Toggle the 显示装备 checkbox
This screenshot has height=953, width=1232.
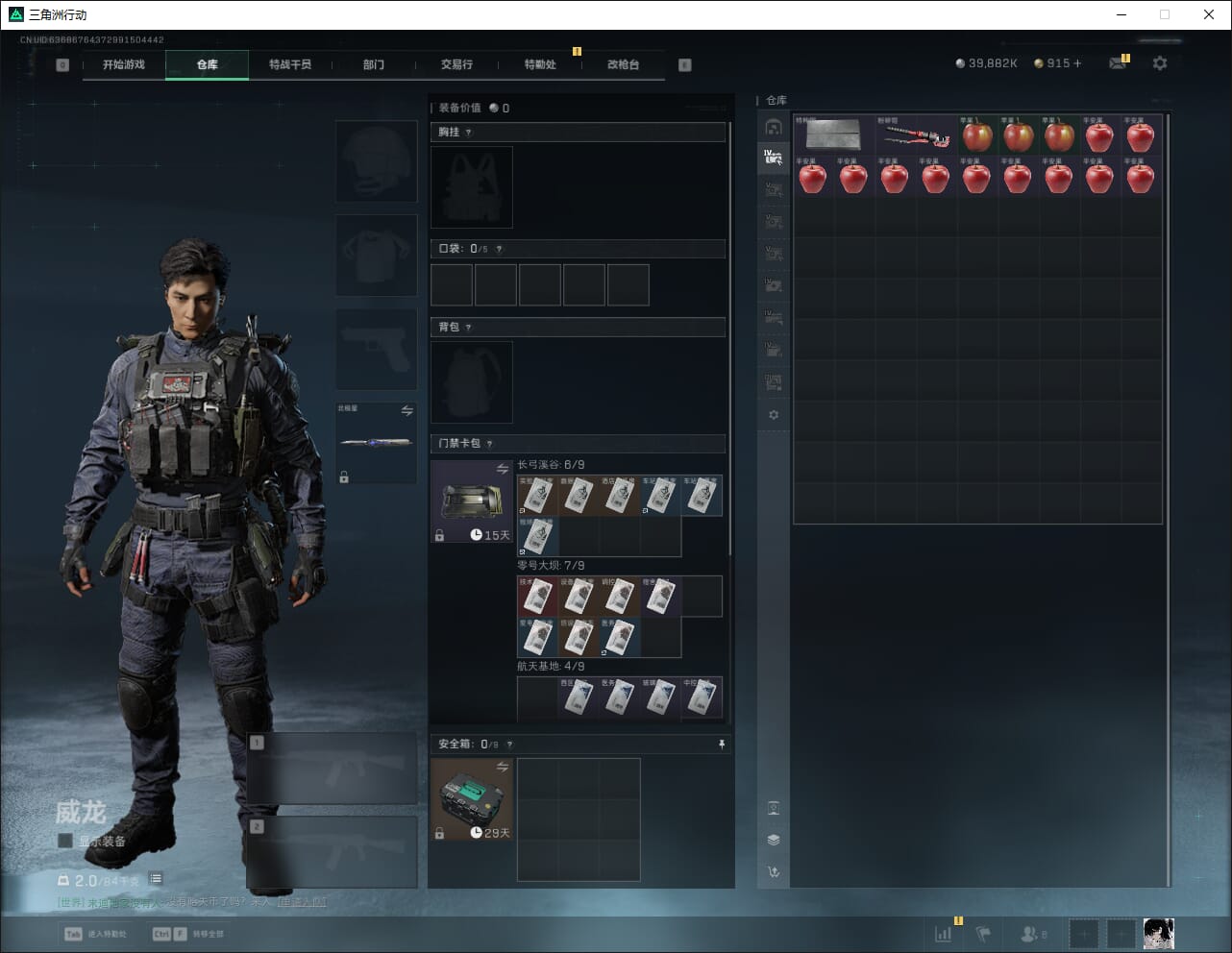[x=65, y=842]
